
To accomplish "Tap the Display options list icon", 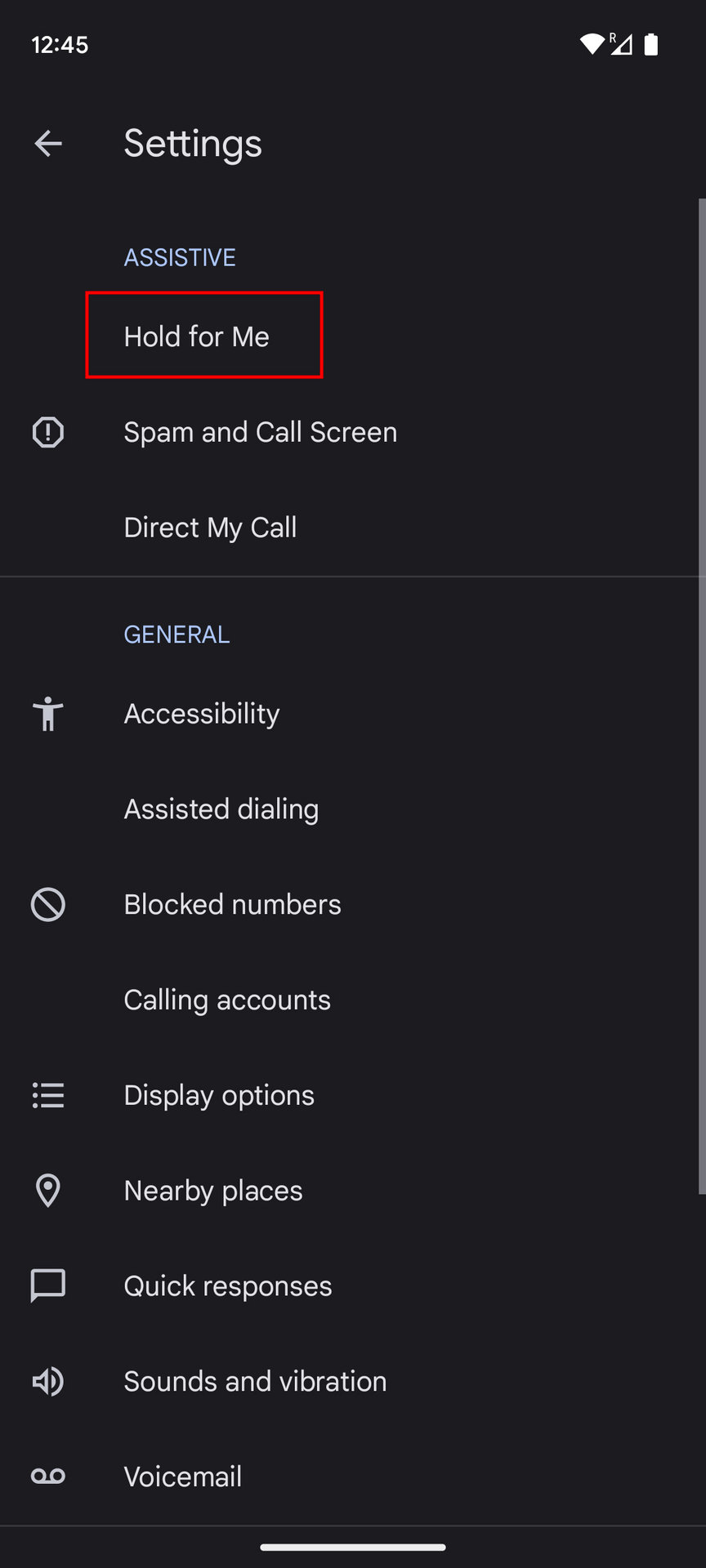I will [48, 1095].
